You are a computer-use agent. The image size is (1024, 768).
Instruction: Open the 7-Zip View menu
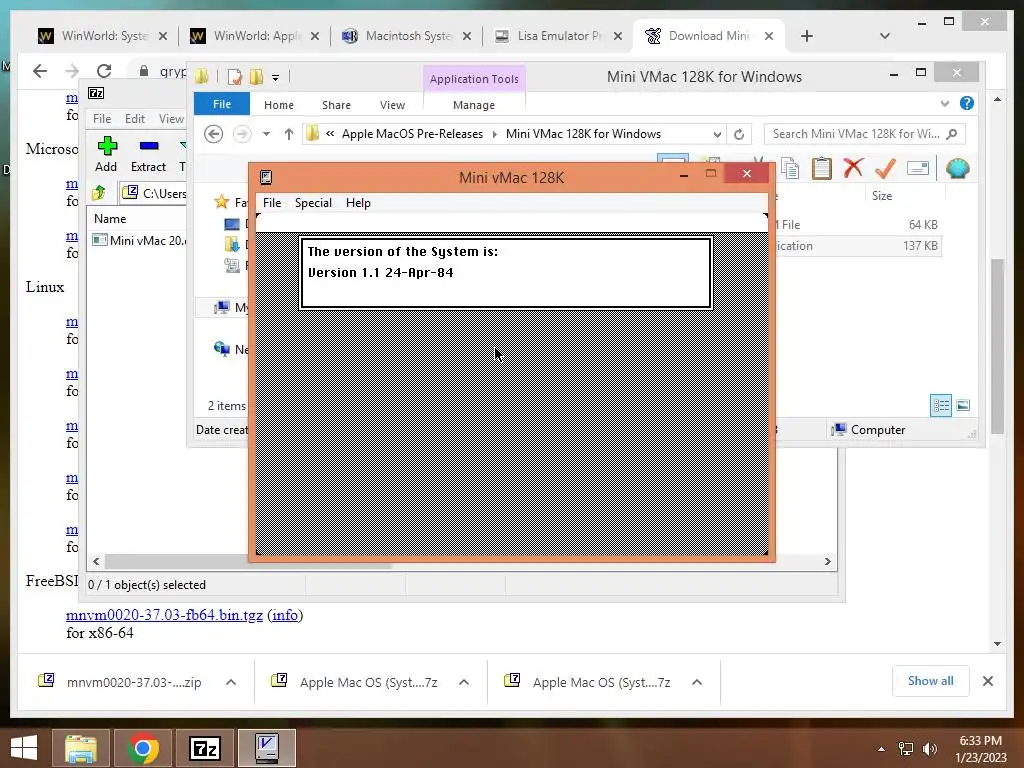point(171,119)
